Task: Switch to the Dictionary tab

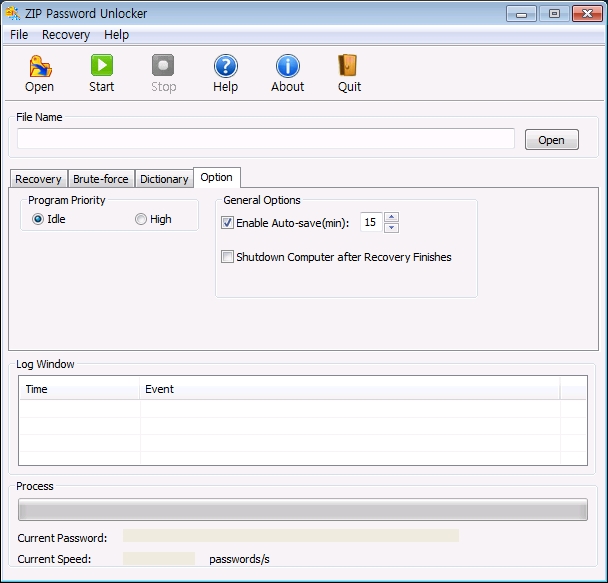Action: 164,179
